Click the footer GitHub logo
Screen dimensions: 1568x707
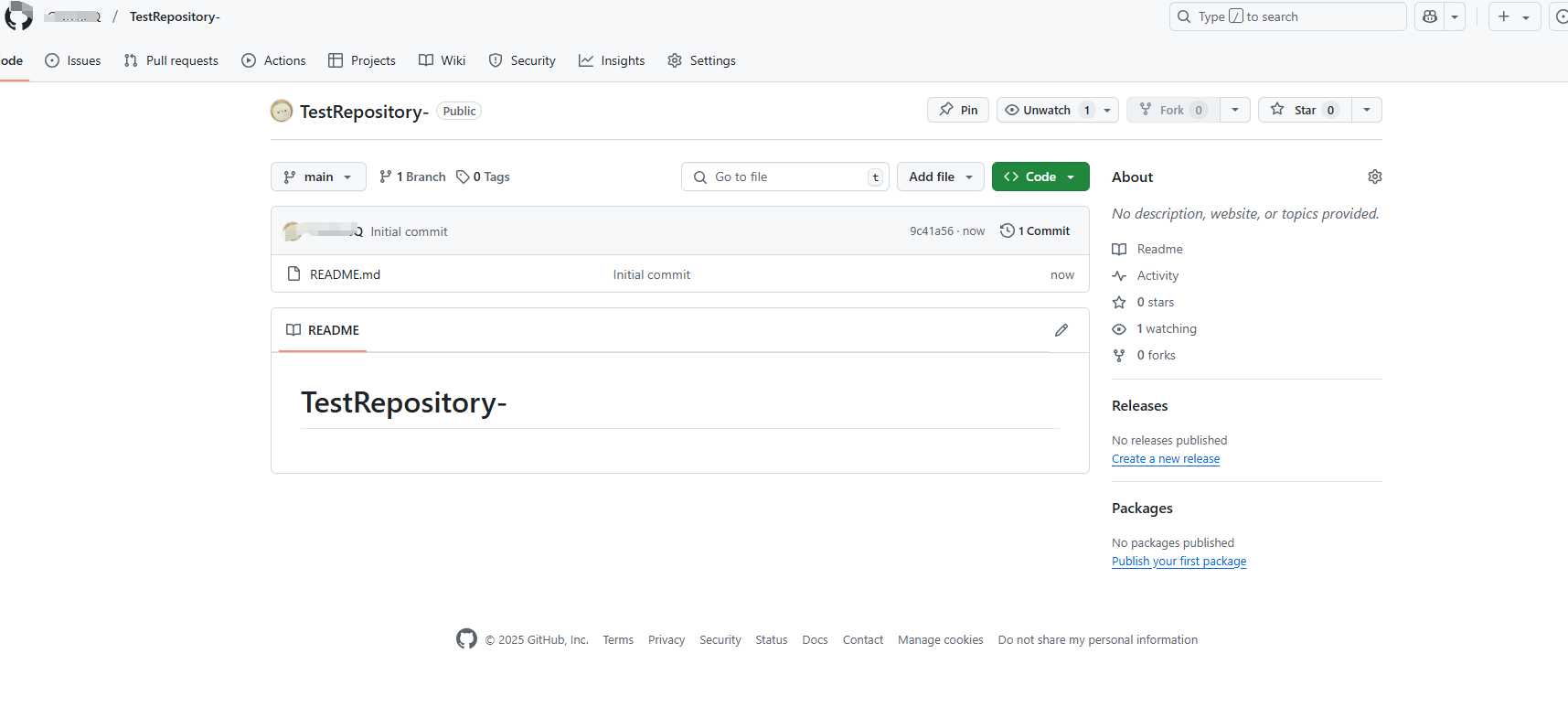point(466,639)
